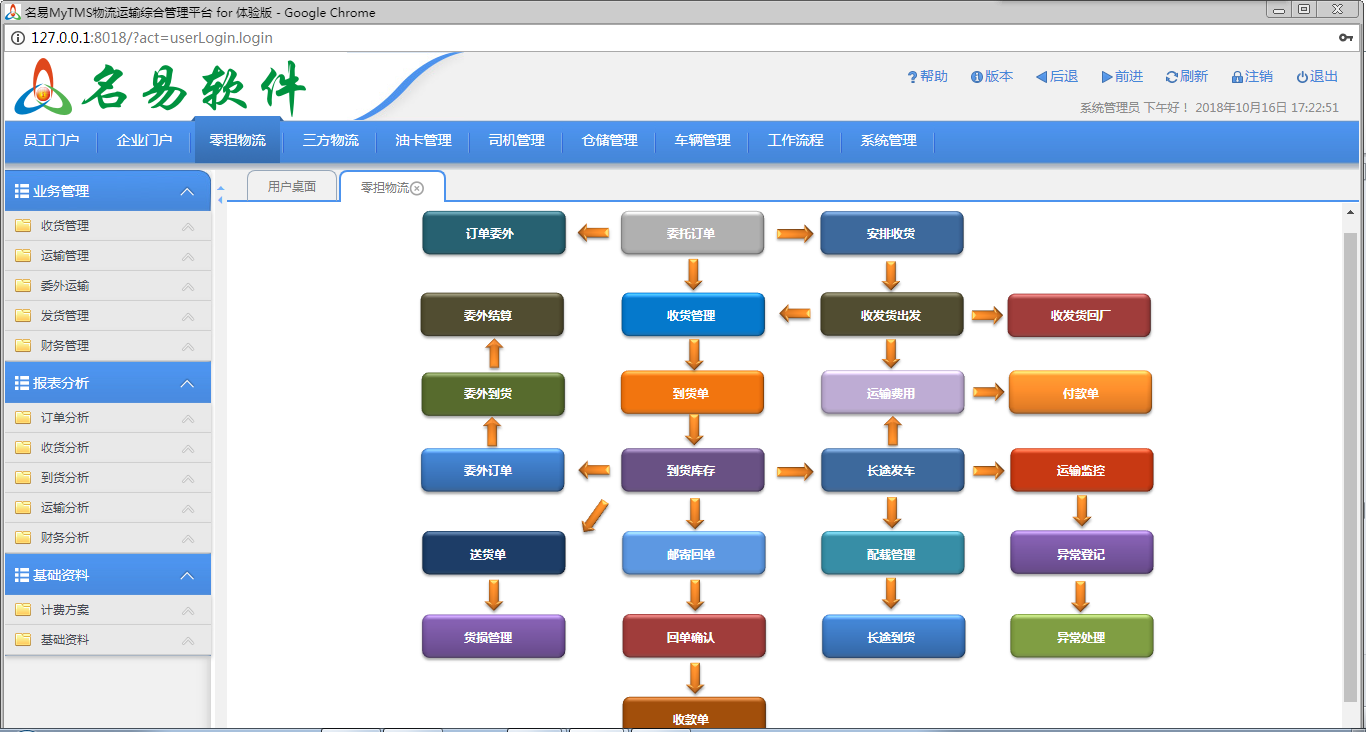Switch to the 用户桌面 tab
The width and height of the screenshot is (1366, 732).
pyautogui.click(x=291, y=187)
